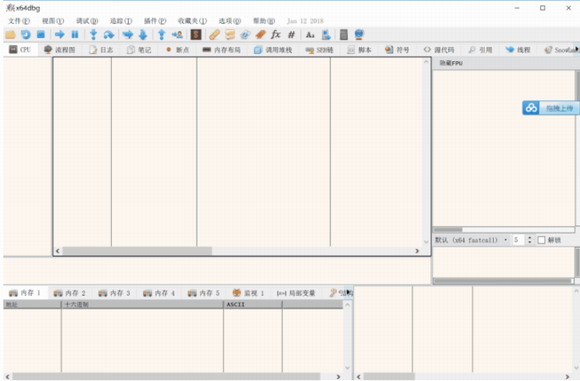Click the ASCII column header in dump

click(x=253, y=304)
